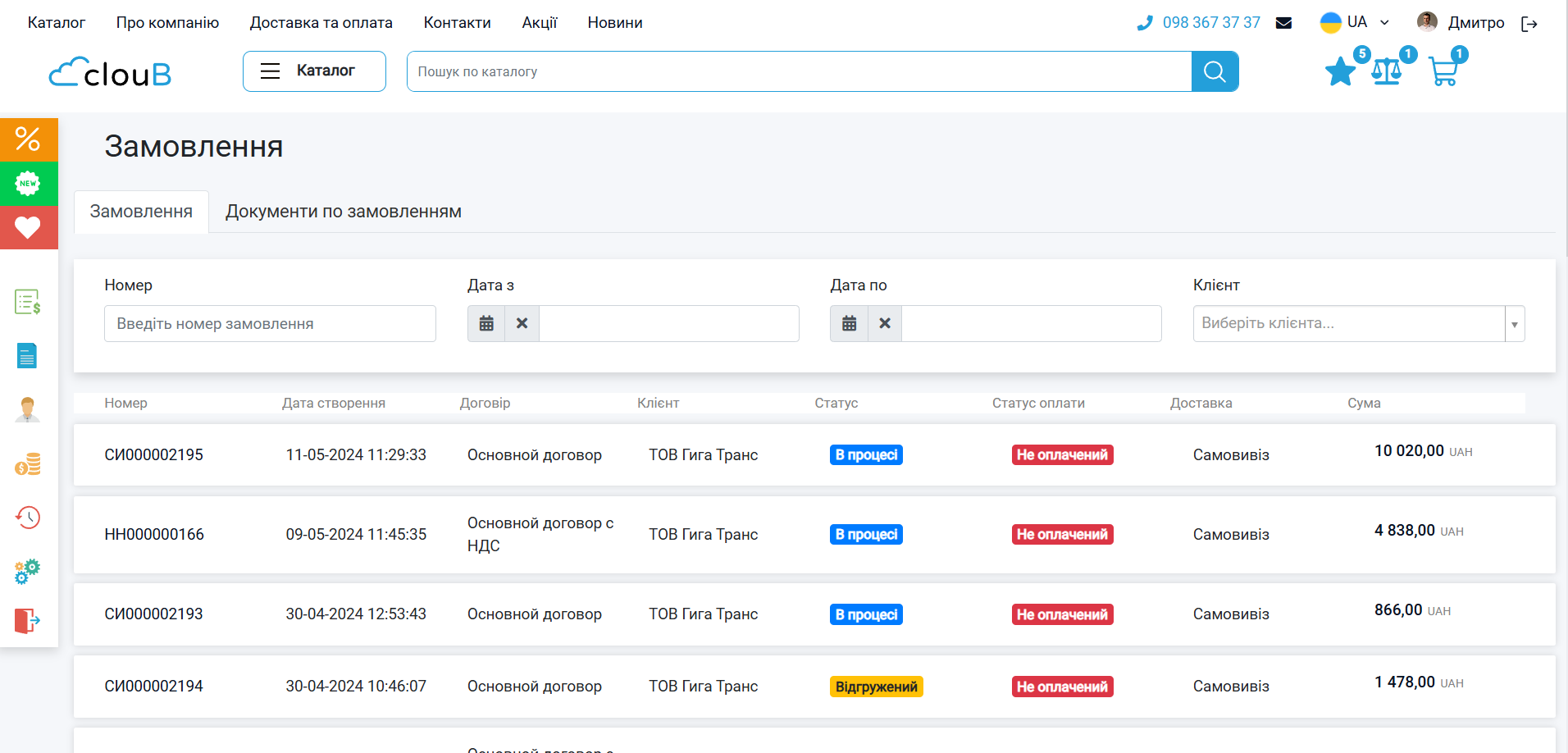Open the product comparison scales icon
1568x753 pixels.
click(x=1387, y=72)
